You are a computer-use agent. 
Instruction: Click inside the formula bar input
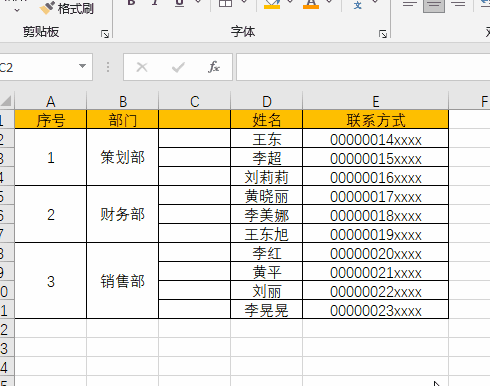363,67
